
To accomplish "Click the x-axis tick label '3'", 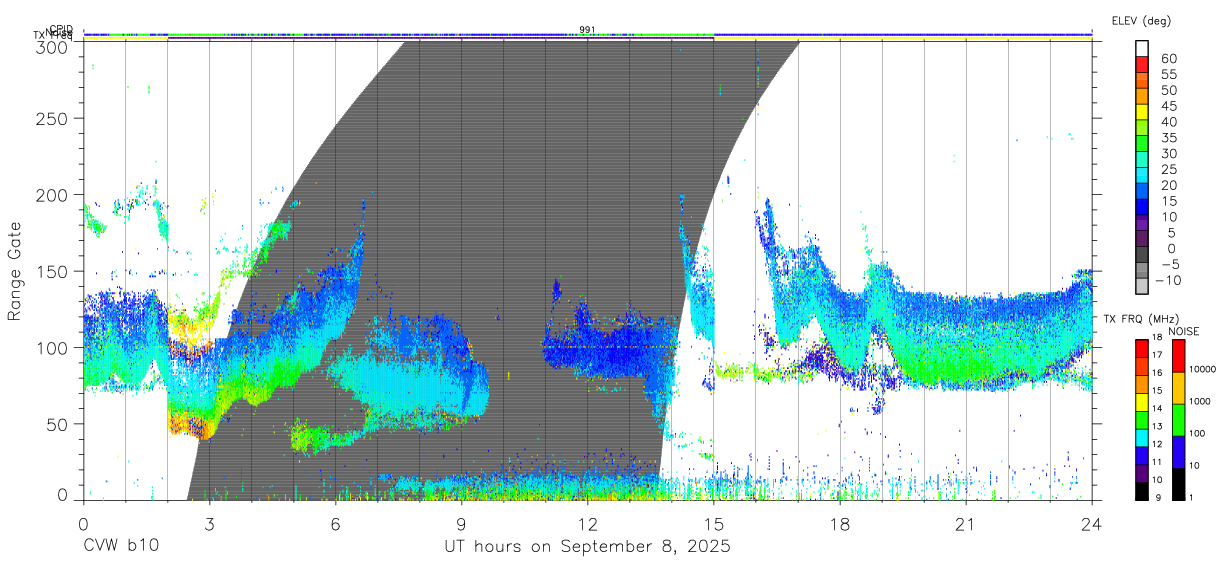I will click(209, 524).
